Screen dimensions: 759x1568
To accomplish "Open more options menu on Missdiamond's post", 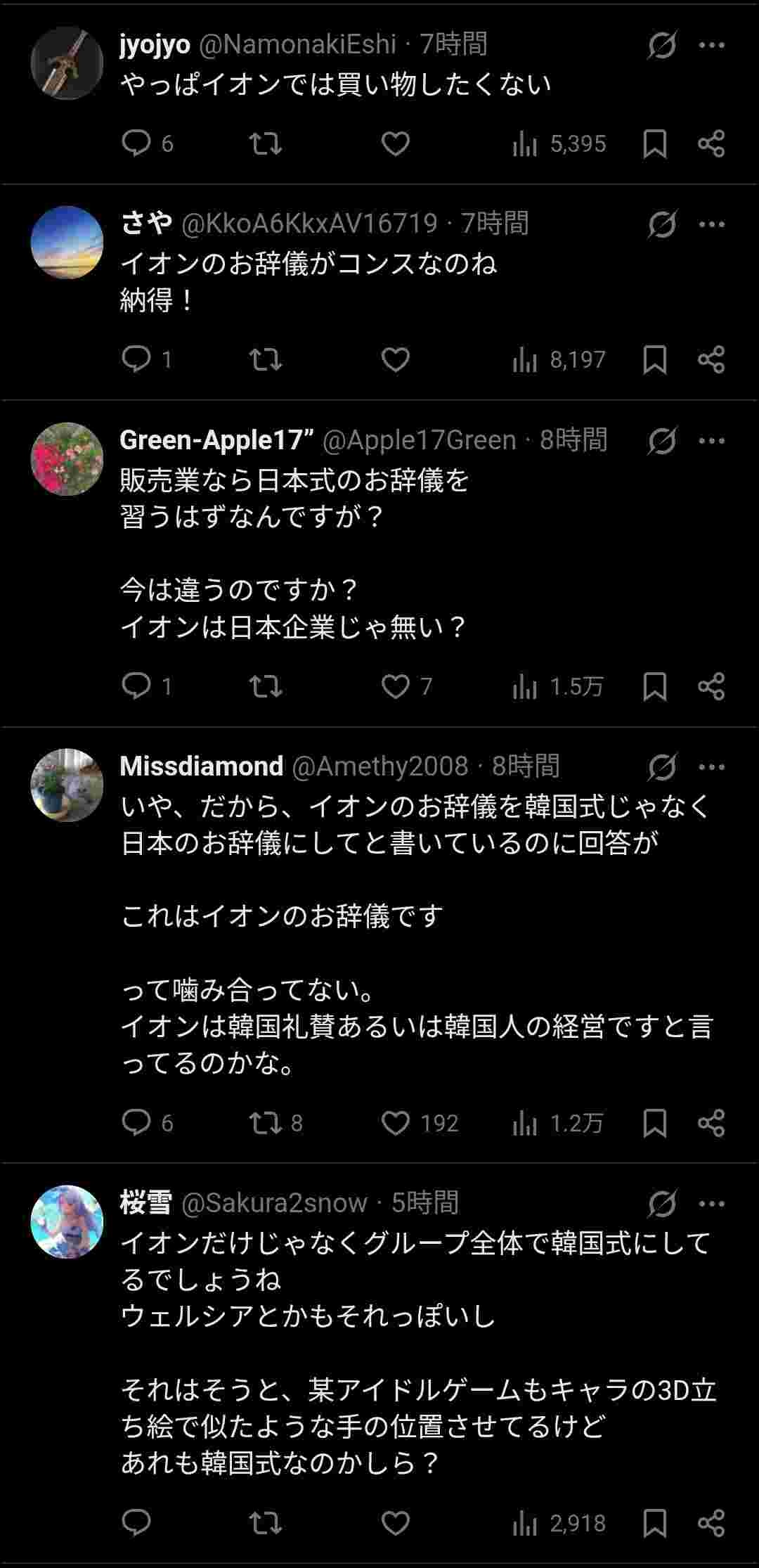I will (712, 766).
